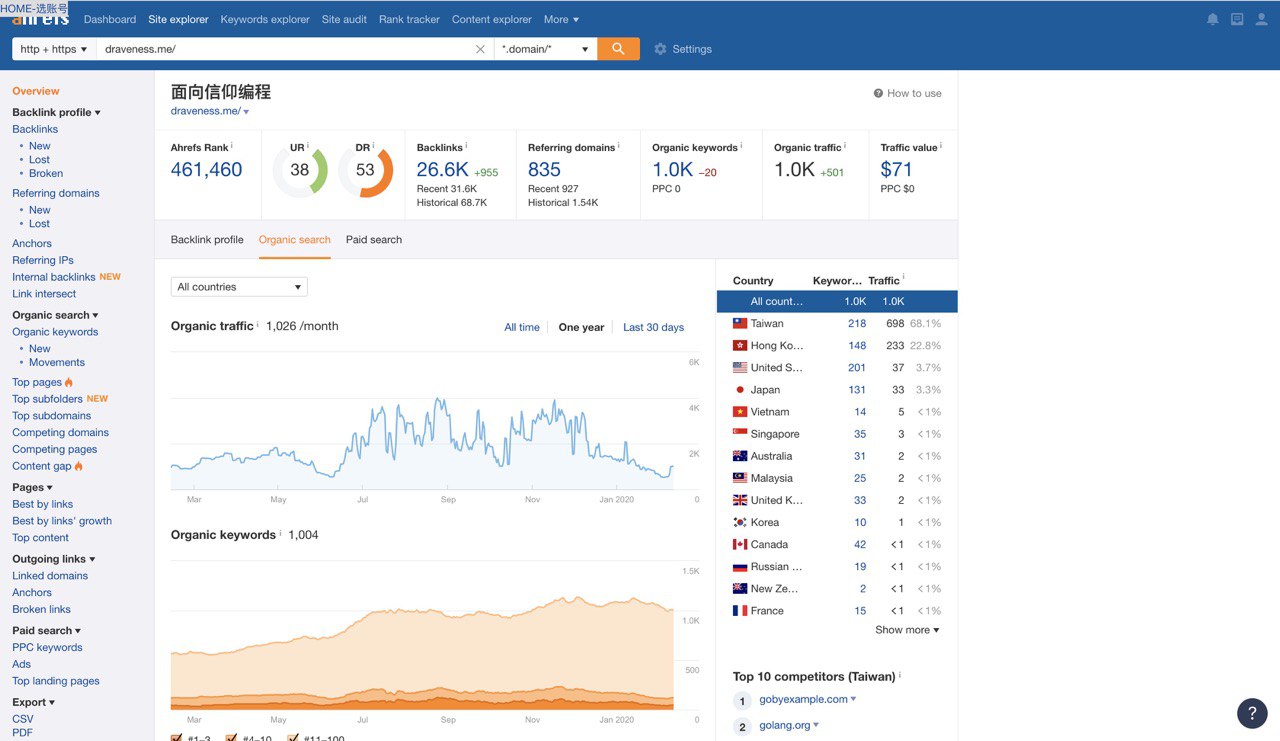This screenshot has width=1280, height=741.
Task: Open gobyexample.com competitor link
Action: click(x=803, y=699)
